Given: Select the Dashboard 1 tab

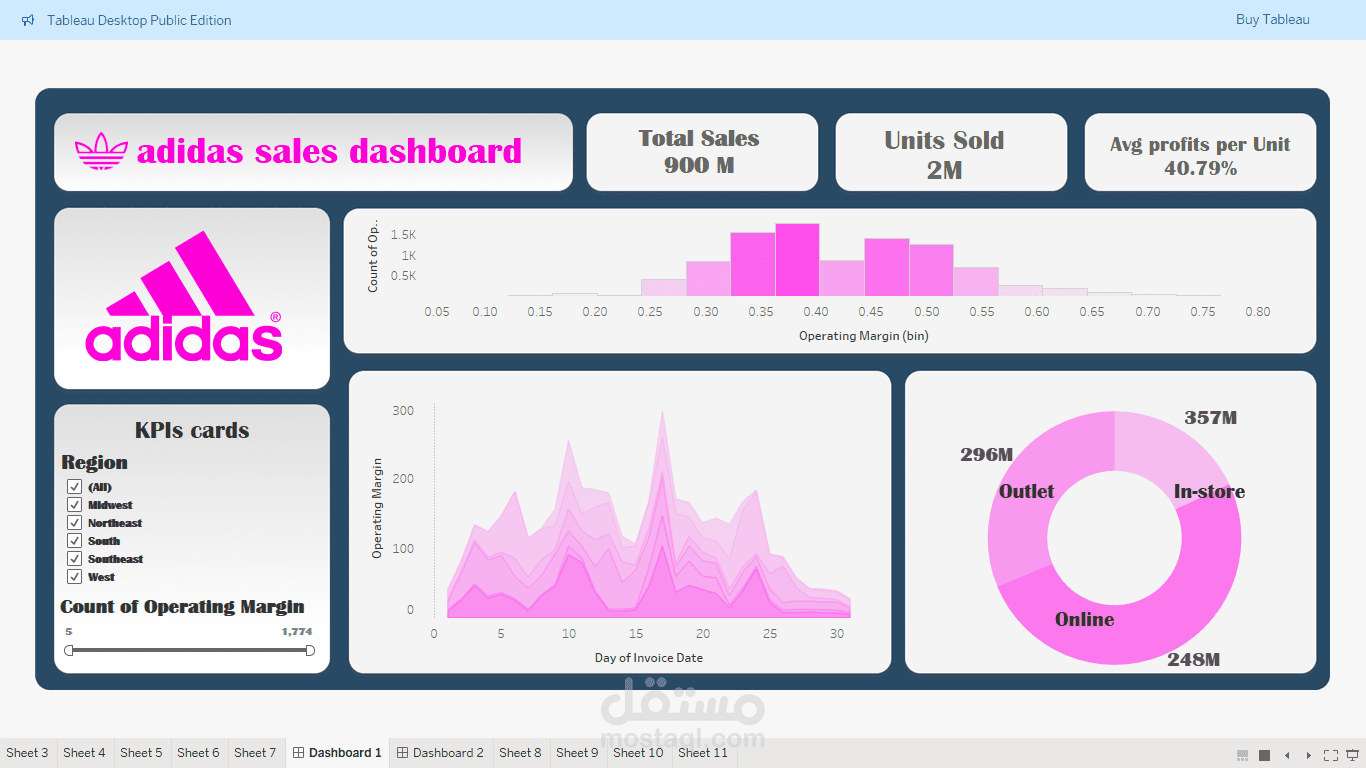Looking at the screenshot, I should [337, 753].
